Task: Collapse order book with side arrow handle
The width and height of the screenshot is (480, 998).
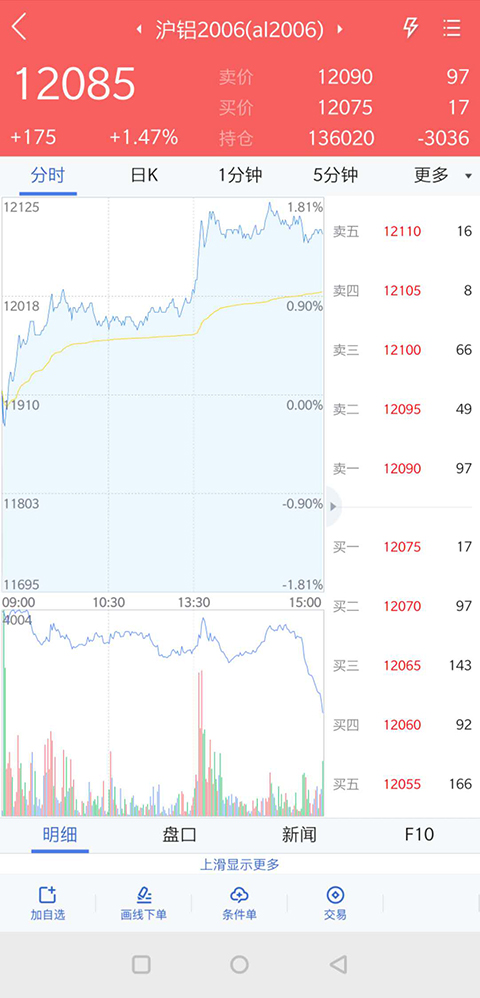Action: click(x=334, y=507)
